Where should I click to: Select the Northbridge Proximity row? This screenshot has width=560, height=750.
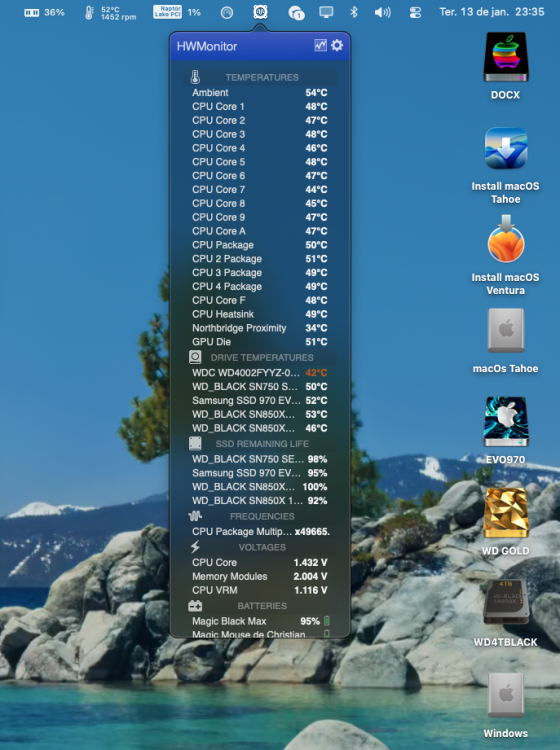click(x=260, y=328)
